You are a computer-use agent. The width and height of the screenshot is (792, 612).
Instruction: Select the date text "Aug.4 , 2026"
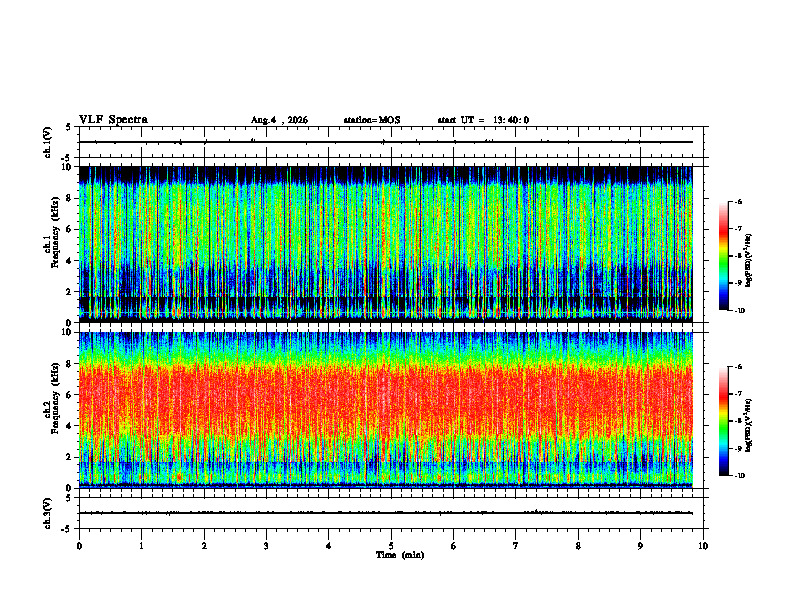pyautogui.click(x=279, y=120)
